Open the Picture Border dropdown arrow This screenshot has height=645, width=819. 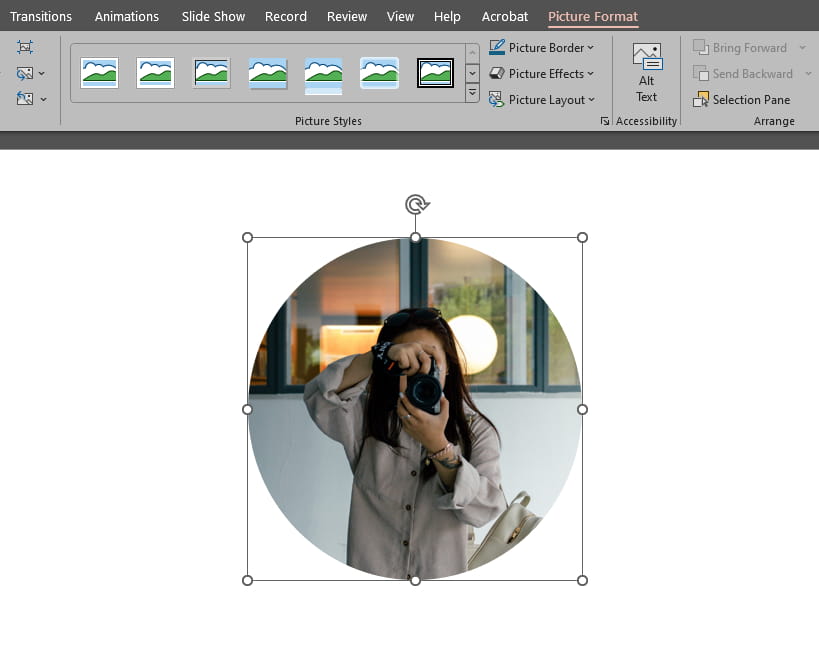coord(590,48)
